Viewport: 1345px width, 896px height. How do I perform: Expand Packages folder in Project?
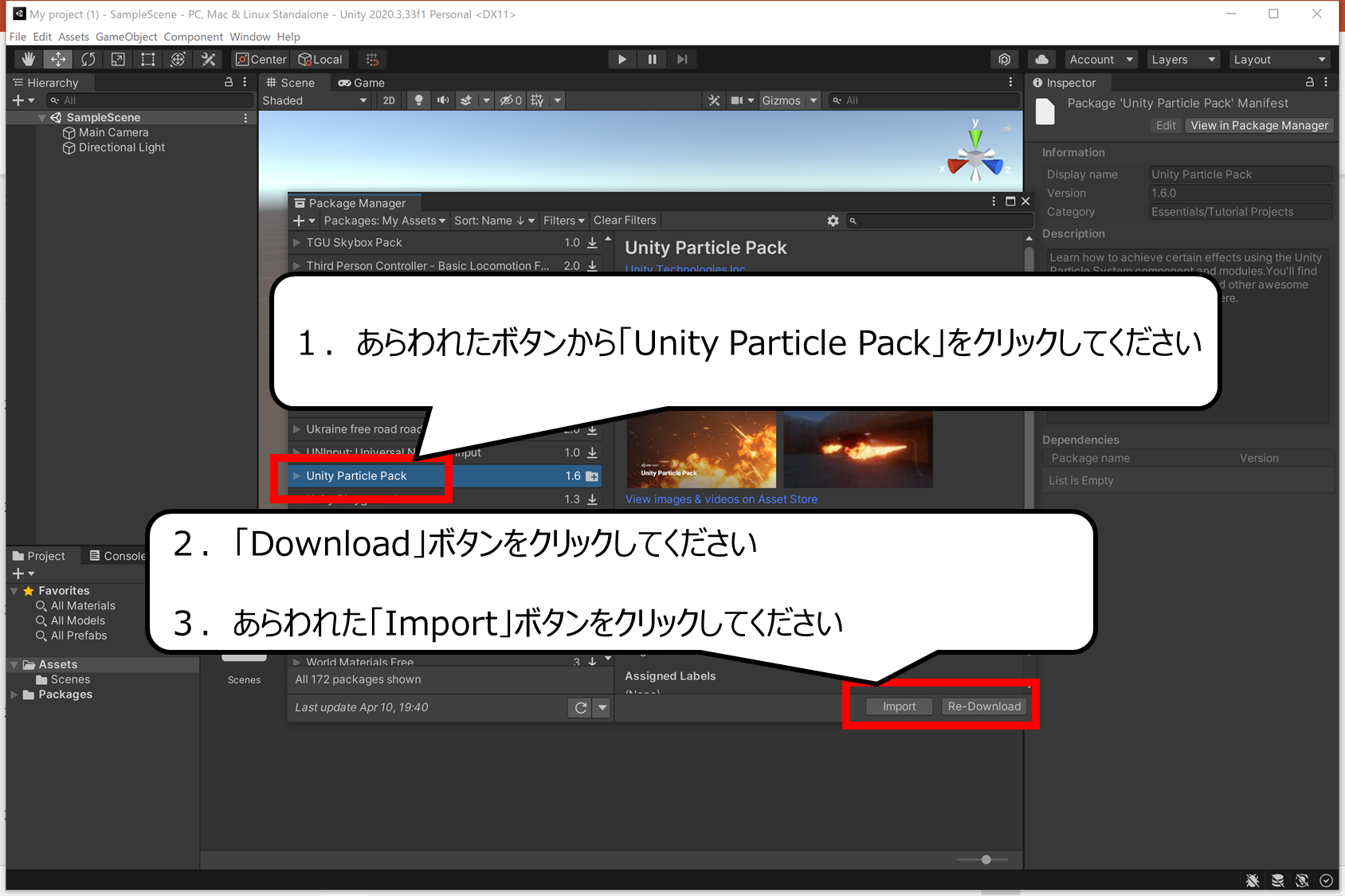coord(14,694)
